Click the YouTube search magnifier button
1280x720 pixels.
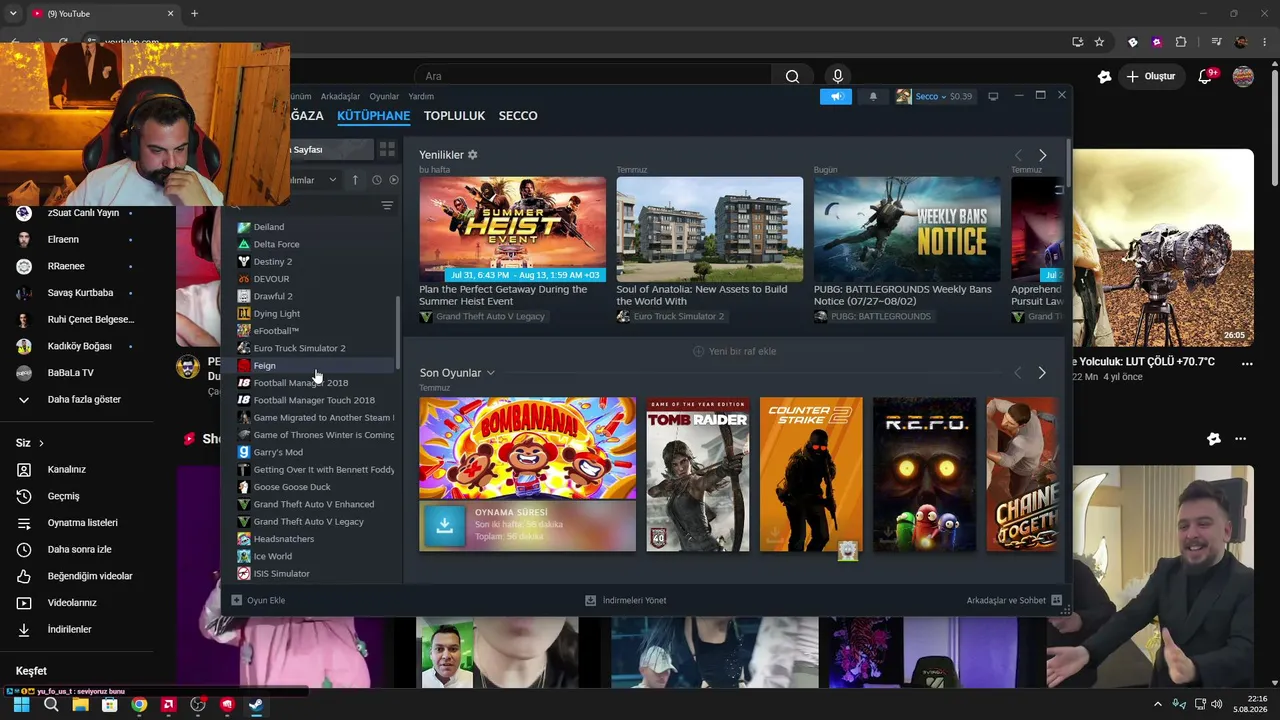(792, 76)
